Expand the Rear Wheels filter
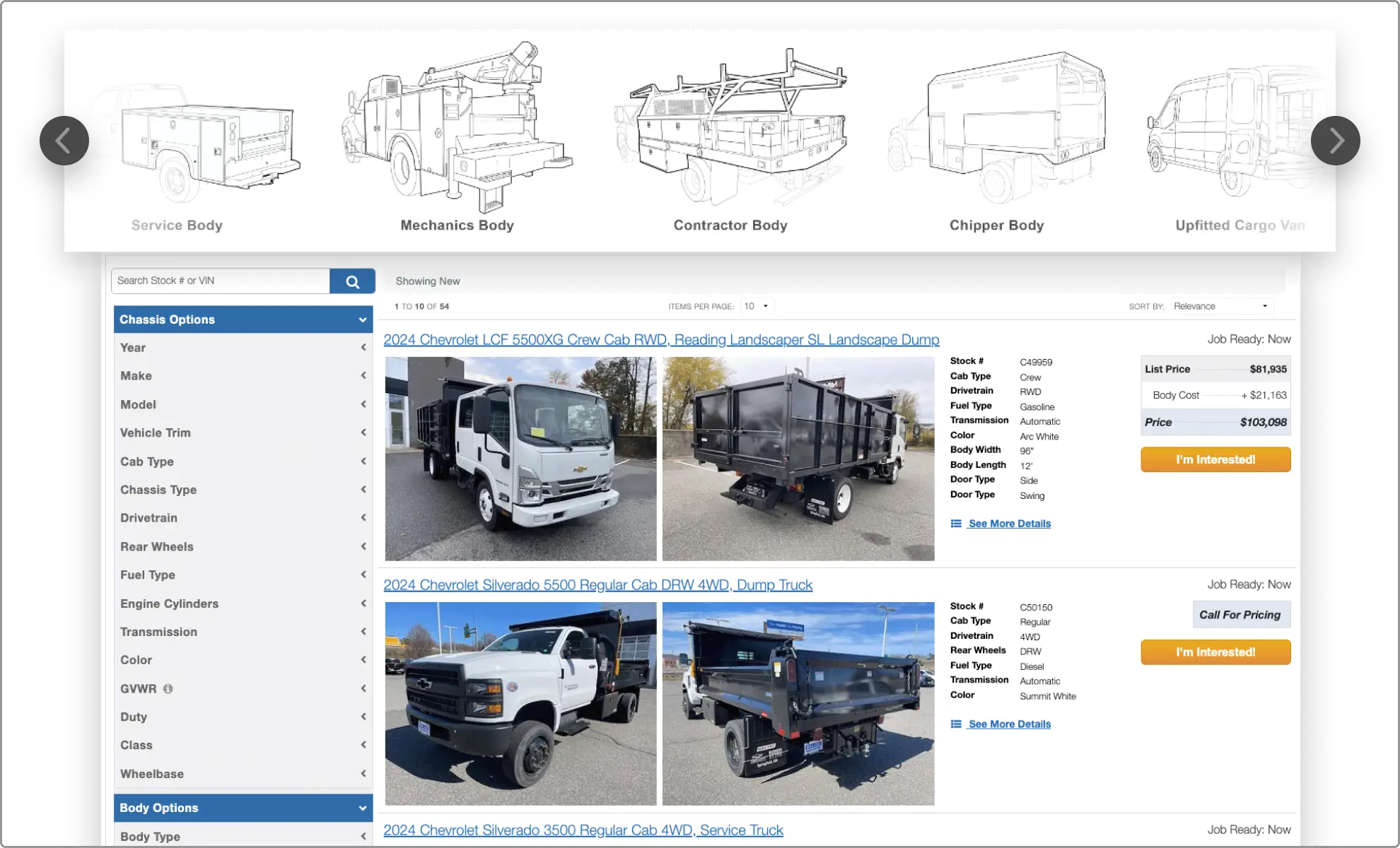This screenshot has height=848, width=1400. click(x=243, y=546)
